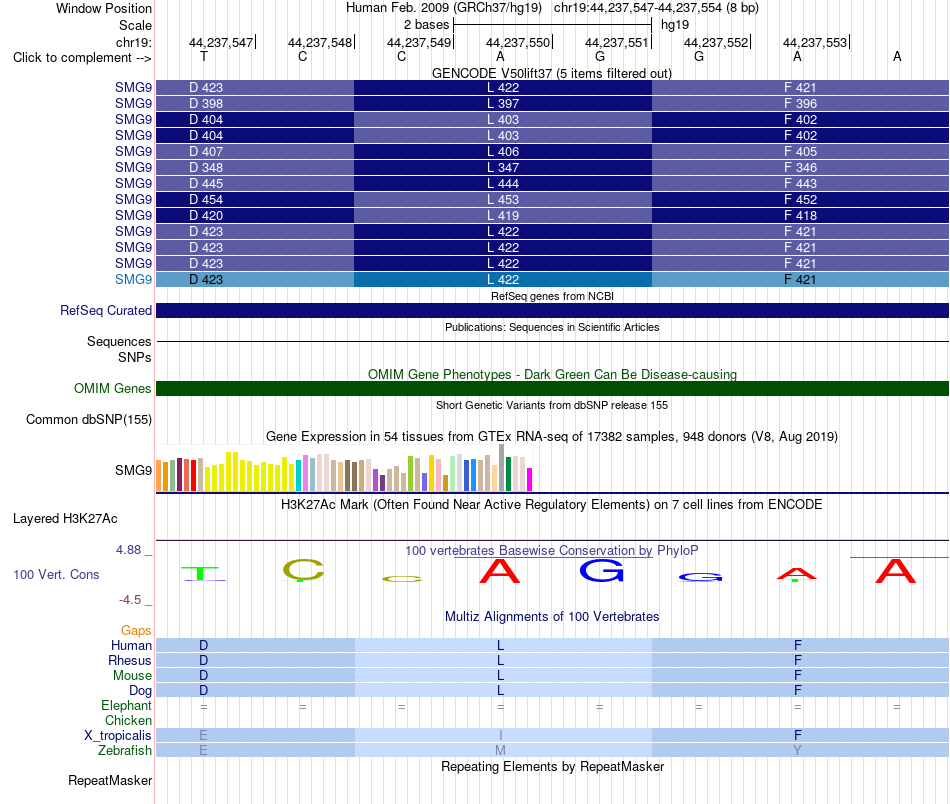The image size is (950, 804).
Task: Click the "Gene Expression in 54 tissues" GTEx title
Action: (x=552, y=437)
